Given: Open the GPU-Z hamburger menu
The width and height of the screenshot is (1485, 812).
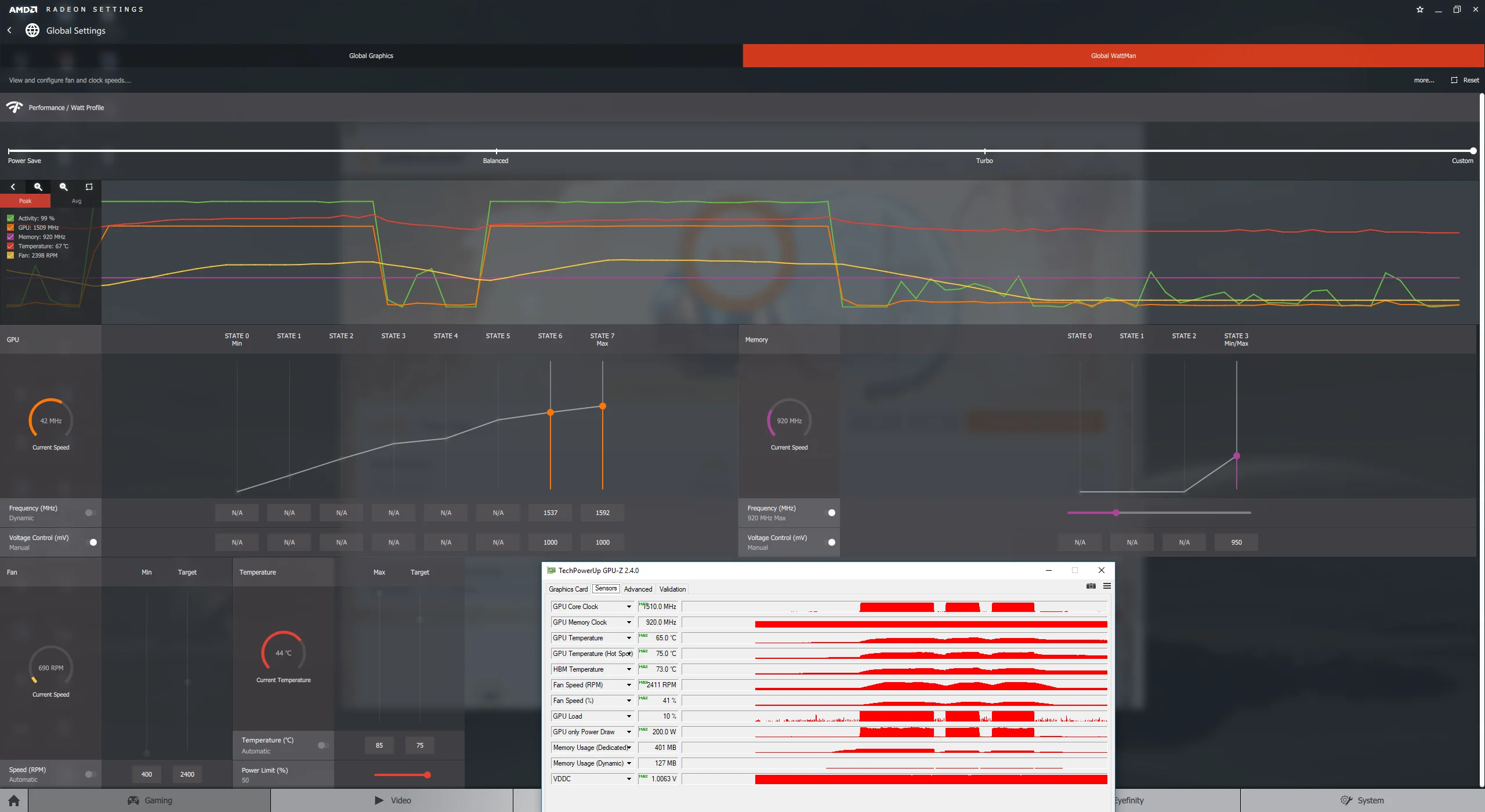Looking at the screenshot, I should pos(1107,586).
